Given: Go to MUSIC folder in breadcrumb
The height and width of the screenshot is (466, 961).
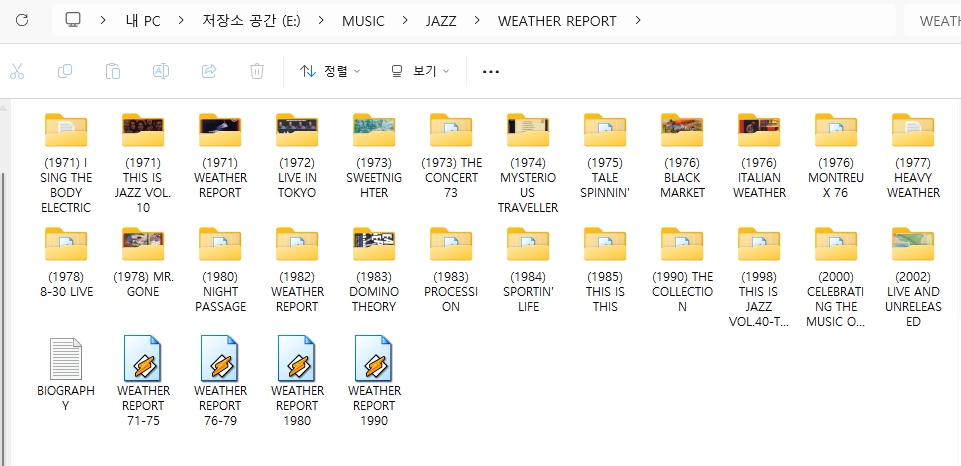Looking at the screenshot, I should [363, 21].
